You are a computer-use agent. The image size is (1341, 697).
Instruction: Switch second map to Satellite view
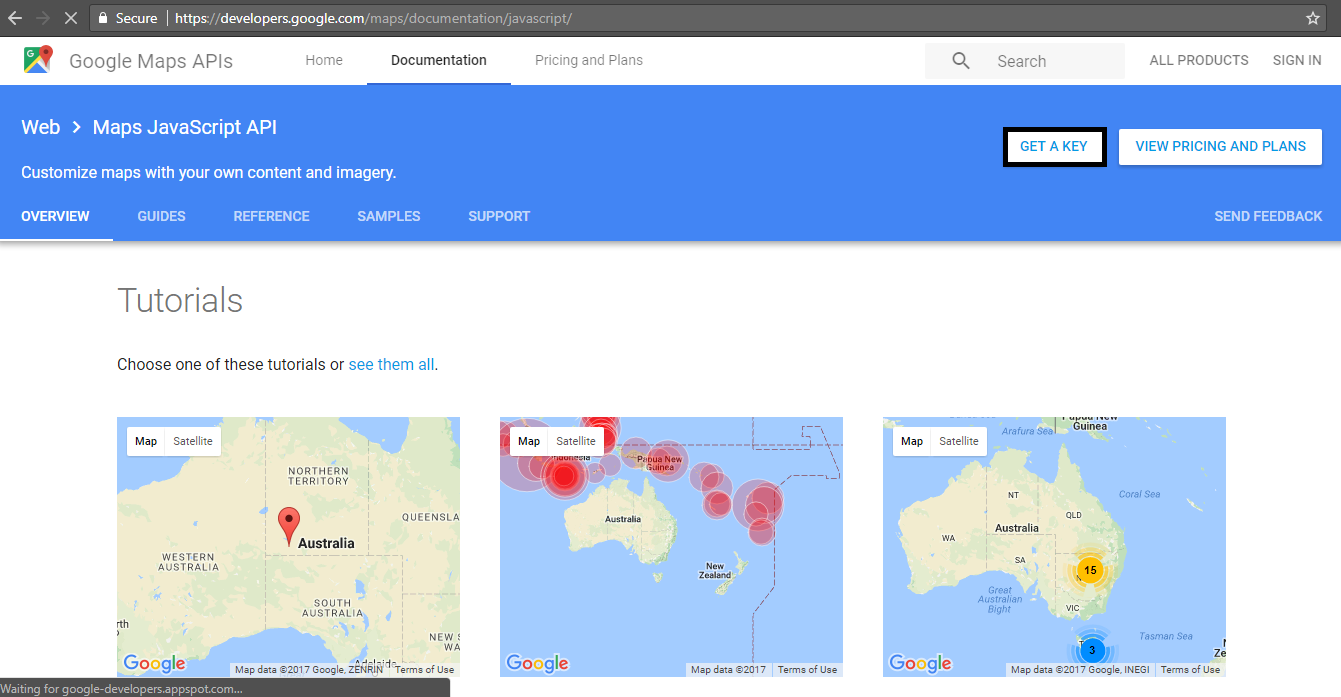[576, 441]
